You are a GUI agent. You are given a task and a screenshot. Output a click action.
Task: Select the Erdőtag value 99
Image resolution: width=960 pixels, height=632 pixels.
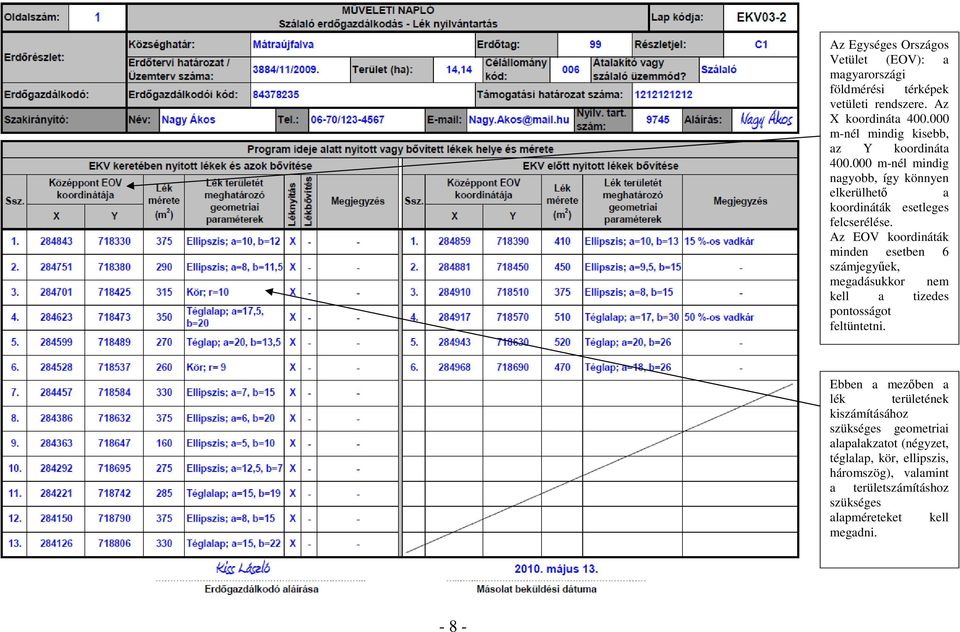click(x=595, y=44)
